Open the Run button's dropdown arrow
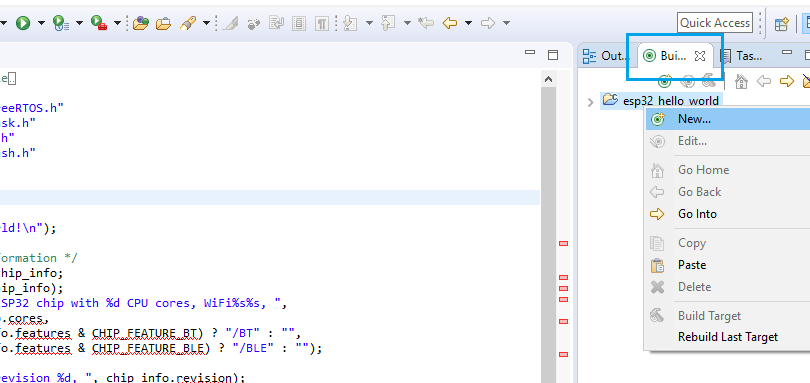The height and width of the screenshot is (383, 810). tap(41, 23)
